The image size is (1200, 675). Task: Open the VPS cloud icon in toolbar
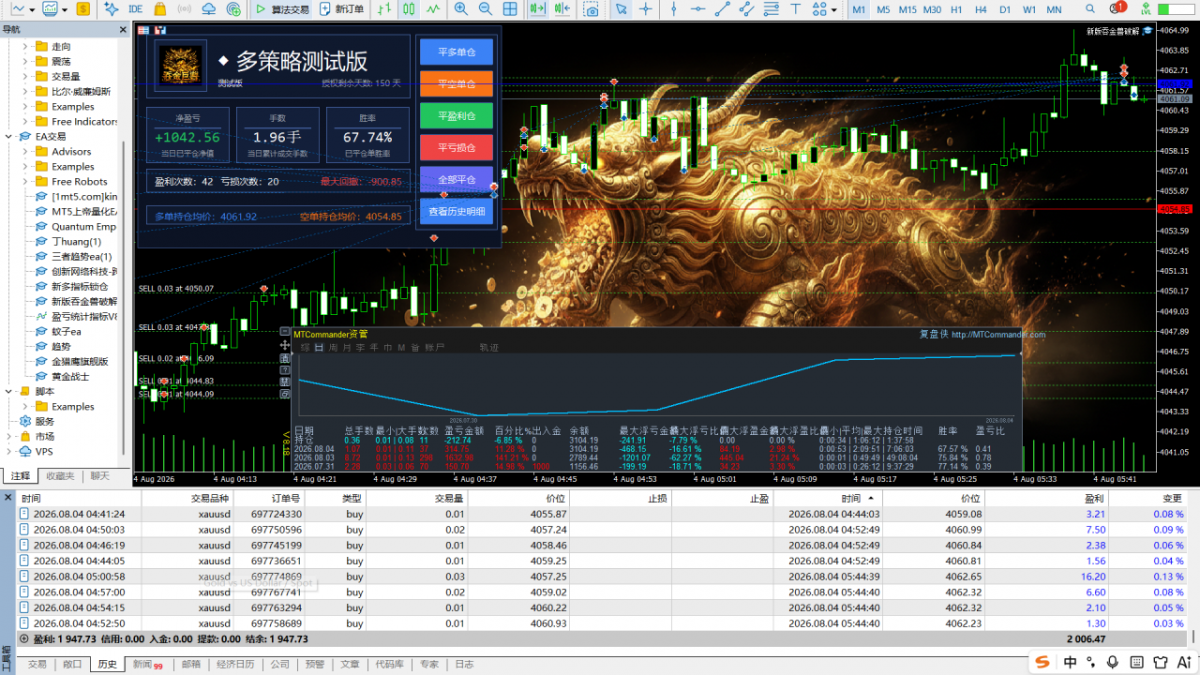pyautogui.click(x=208, y=9)
